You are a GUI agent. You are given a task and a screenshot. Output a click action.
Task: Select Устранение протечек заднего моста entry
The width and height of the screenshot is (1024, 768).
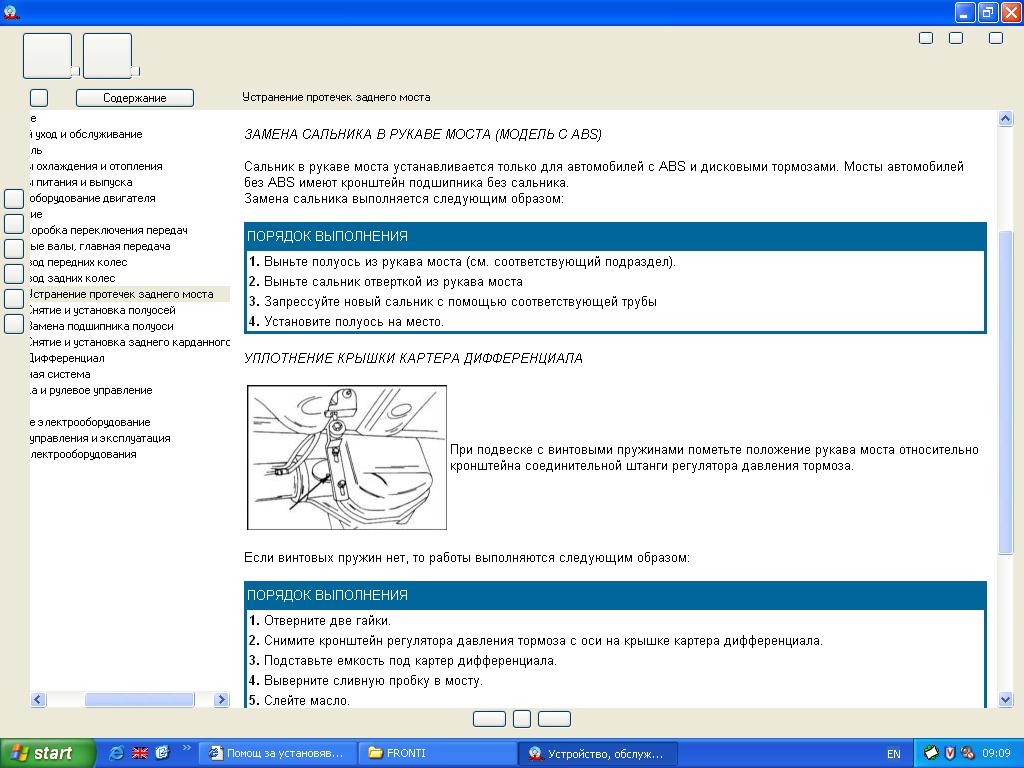pyautogui.click(x=121, y=294)
